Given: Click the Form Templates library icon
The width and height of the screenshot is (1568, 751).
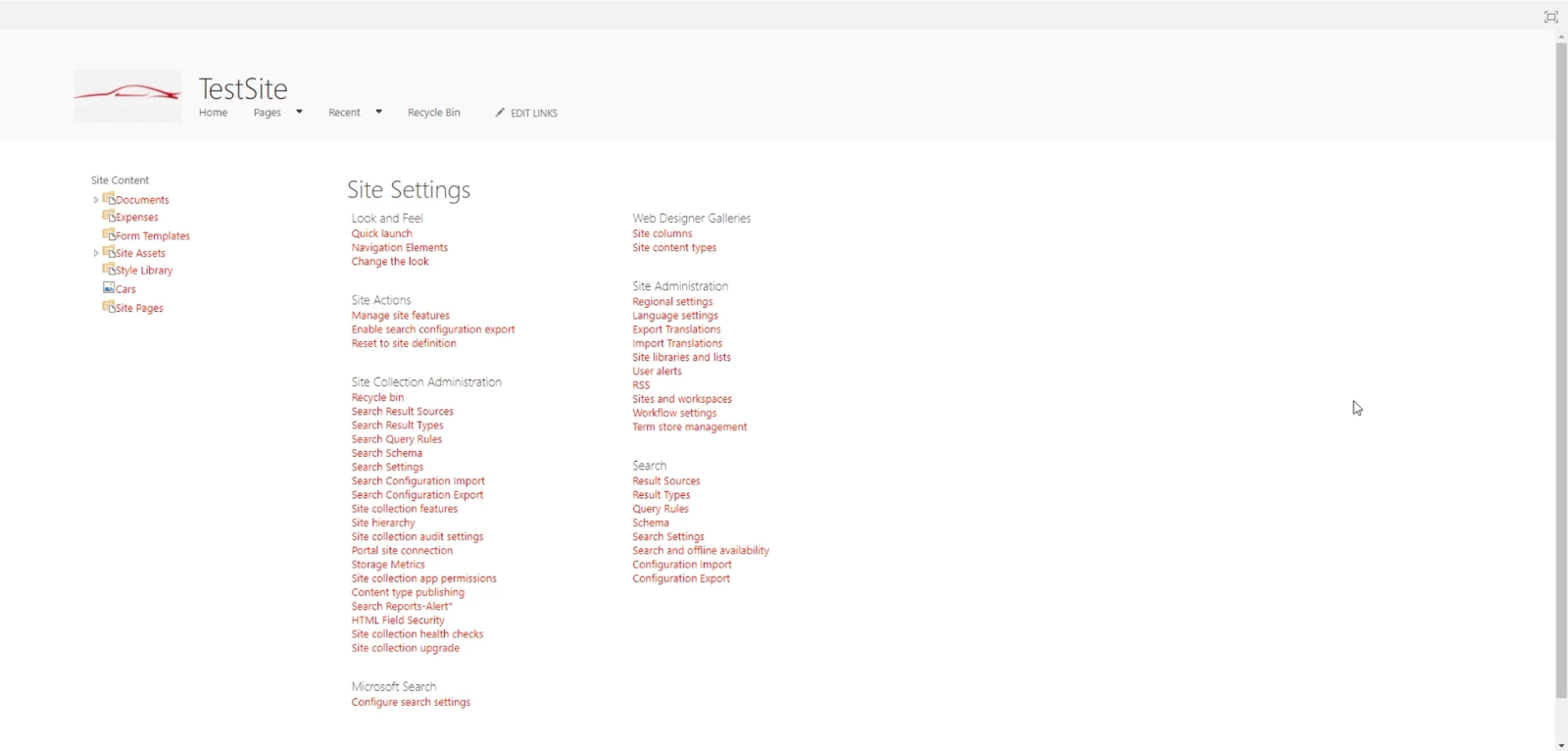Looking at the screenshot, I should [x=109, y=235].
